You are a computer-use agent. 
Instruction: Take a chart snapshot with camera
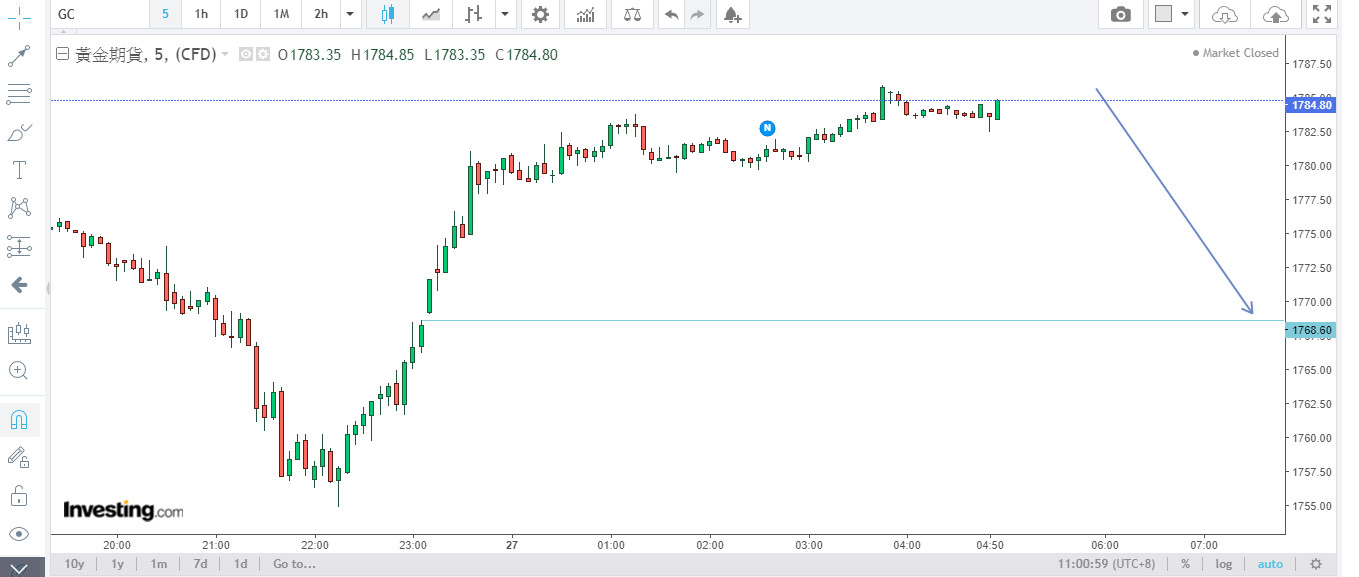click(x=1121, y=14)
